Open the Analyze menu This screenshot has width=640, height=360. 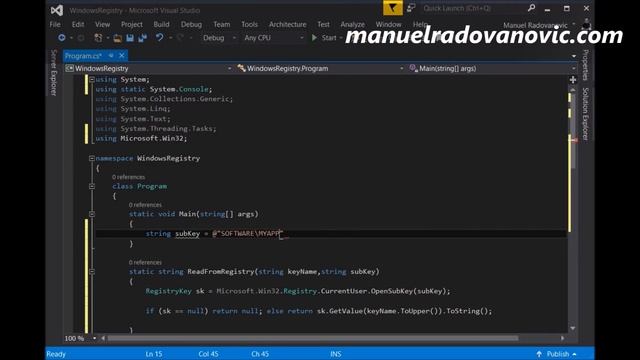tap(353, 24)
